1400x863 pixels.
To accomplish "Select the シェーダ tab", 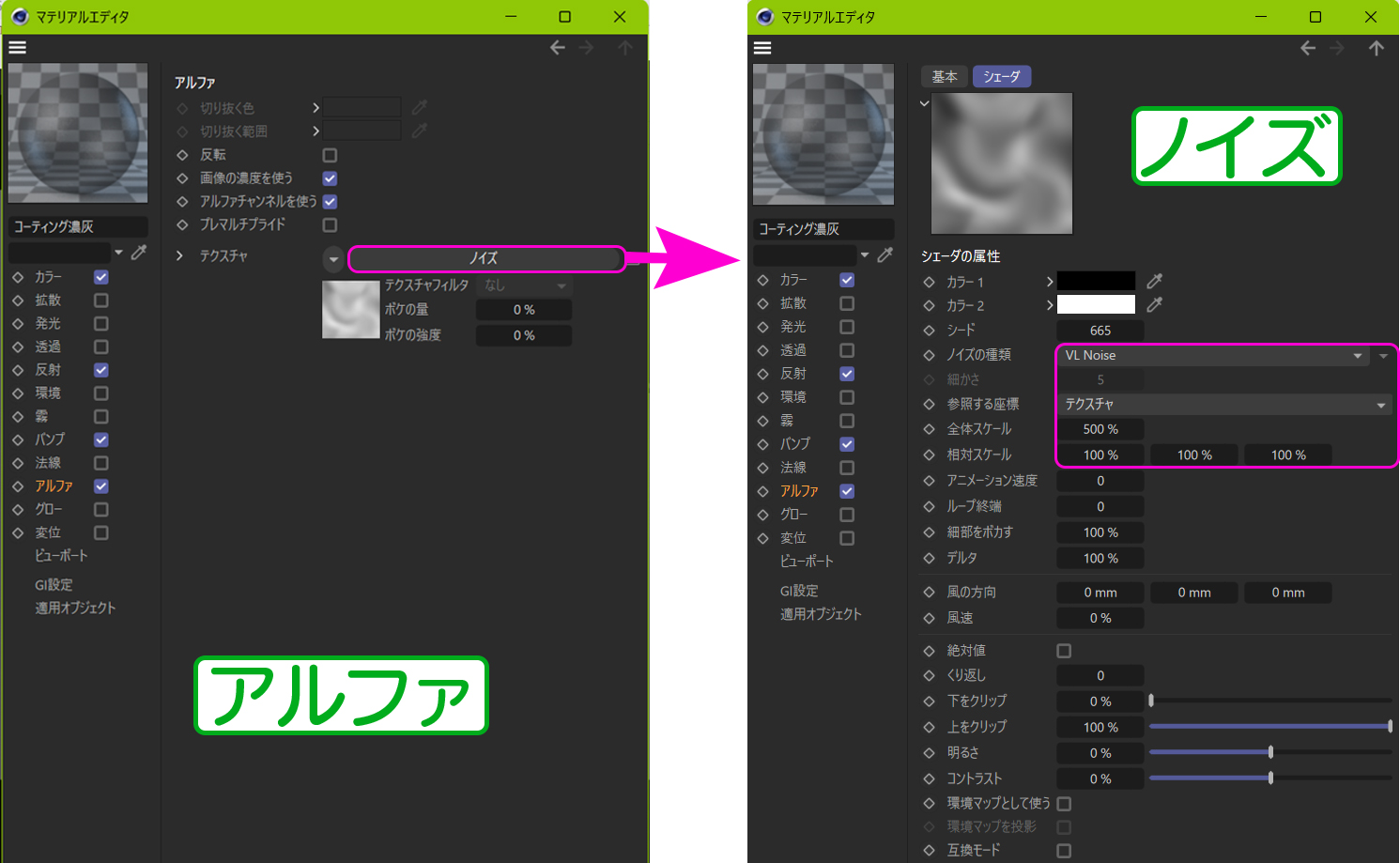I will point(1001,77).
